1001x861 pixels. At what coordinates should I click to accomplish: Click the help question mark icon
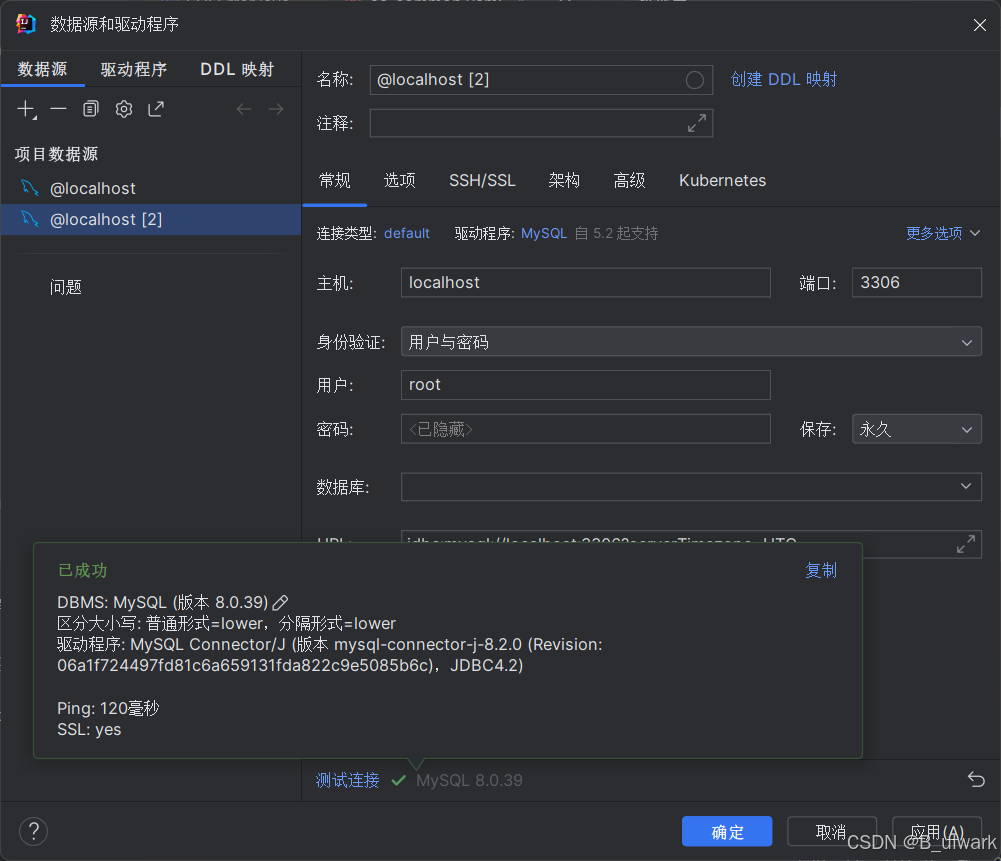coord(33,831)
